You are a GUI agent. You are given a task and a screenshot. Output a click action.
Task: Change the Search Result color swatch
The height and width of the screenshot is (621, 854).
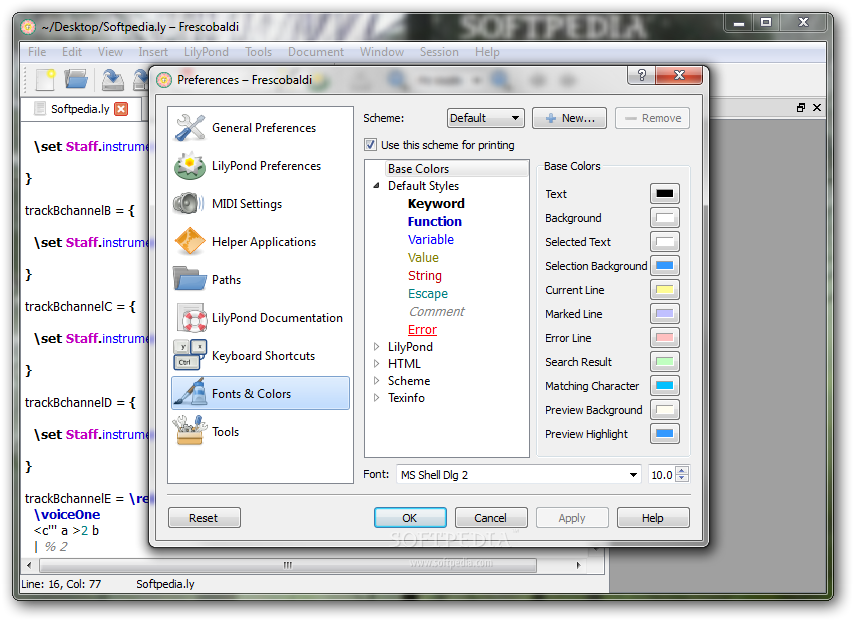664,362
